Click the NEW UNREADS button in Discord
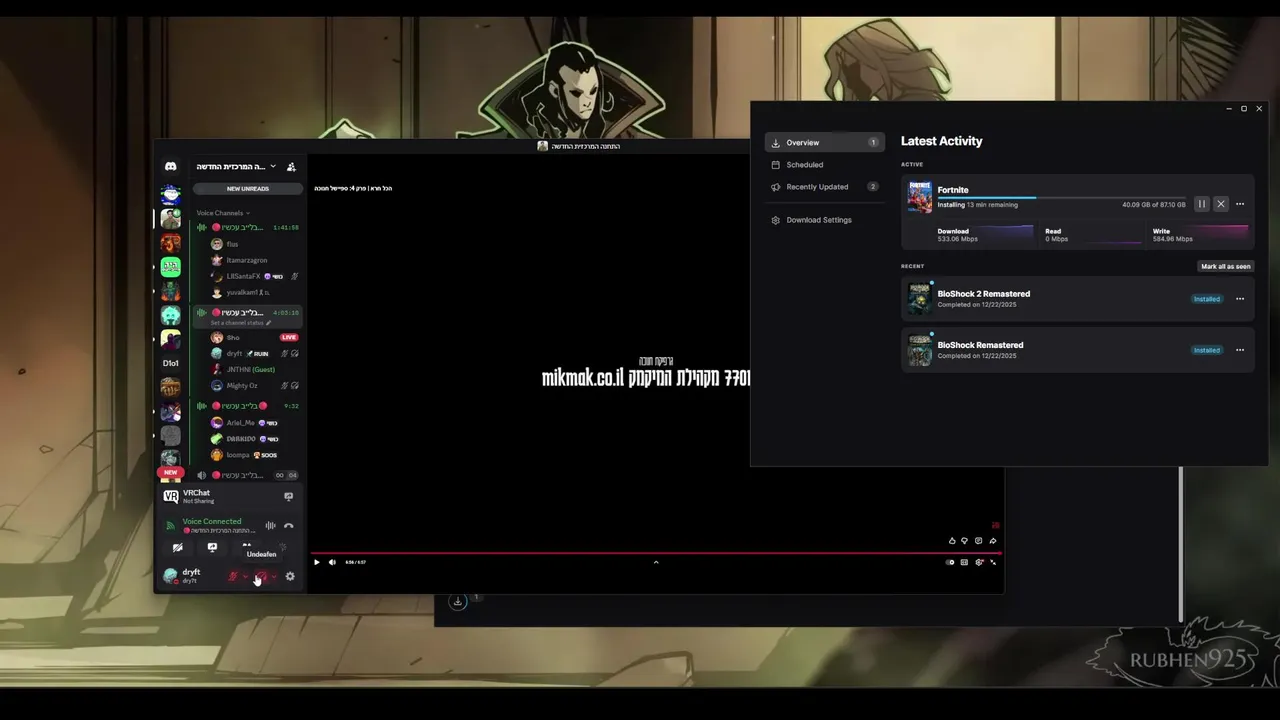1280x720 pixels. point(248,189)
